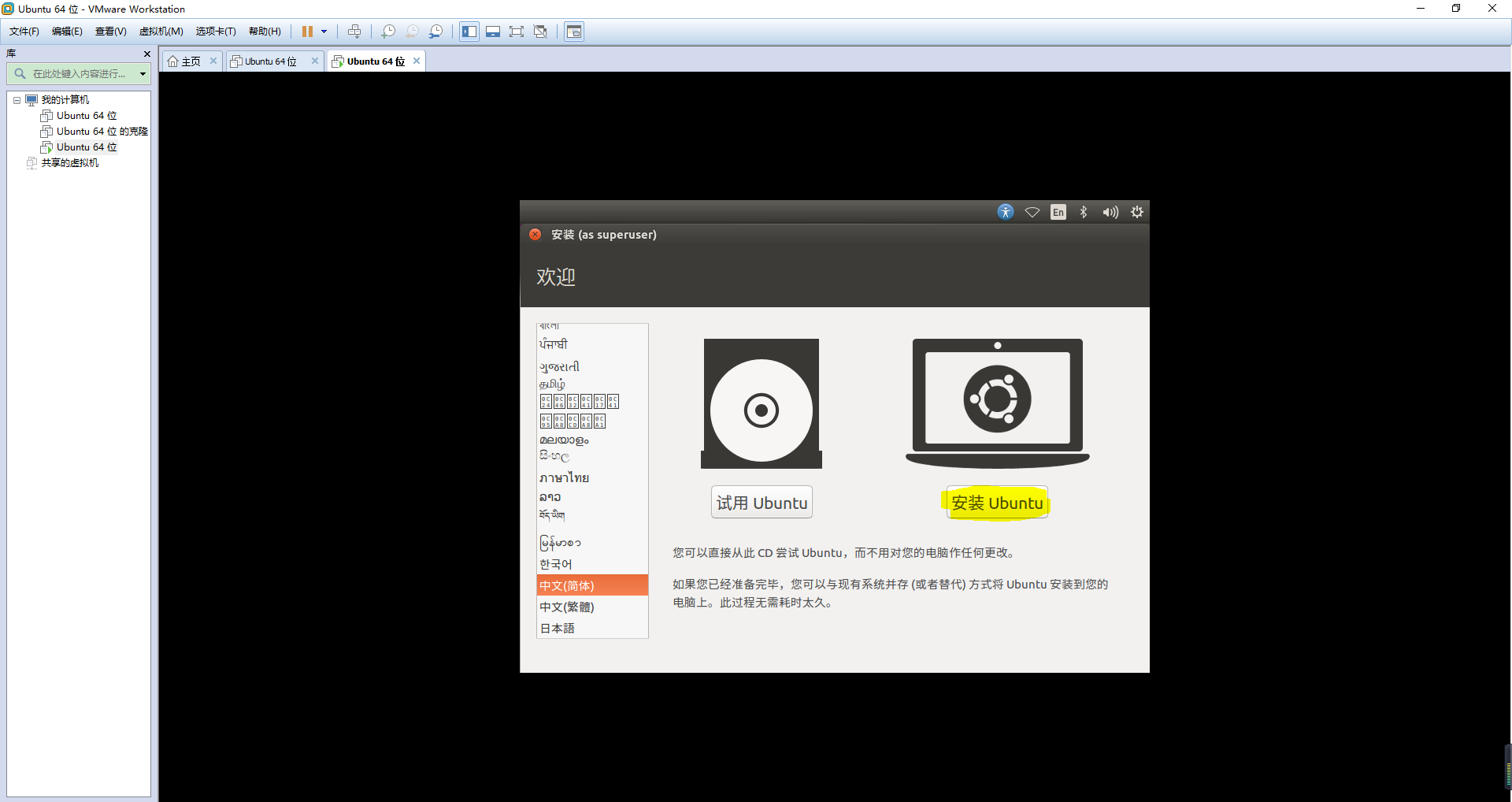Select မြန်မာစာ in the language list
This screenshot has width=1512, height=802.
[592, 542]
